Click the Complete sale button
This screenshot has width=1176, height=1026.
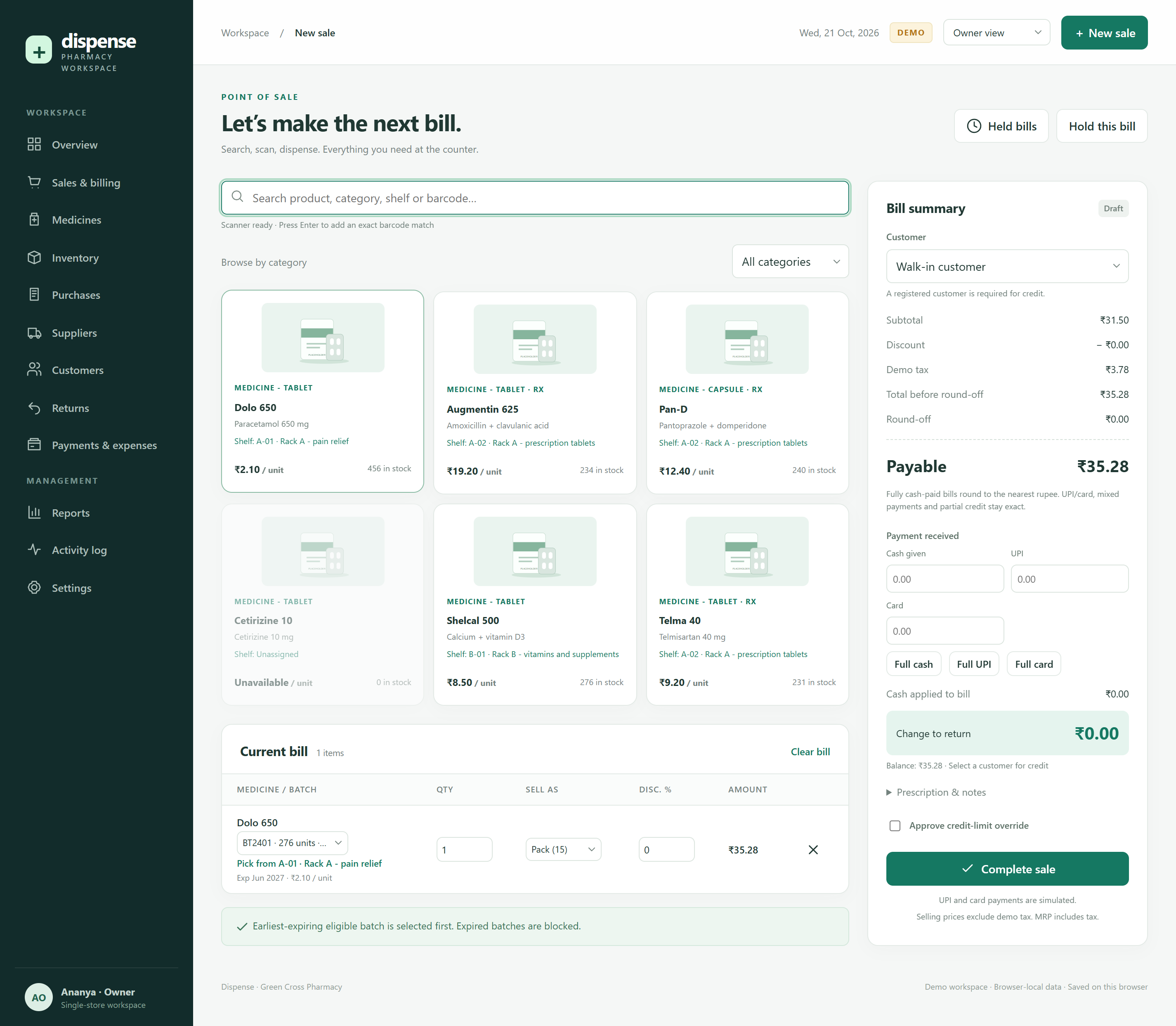(x=1007, y=868)
